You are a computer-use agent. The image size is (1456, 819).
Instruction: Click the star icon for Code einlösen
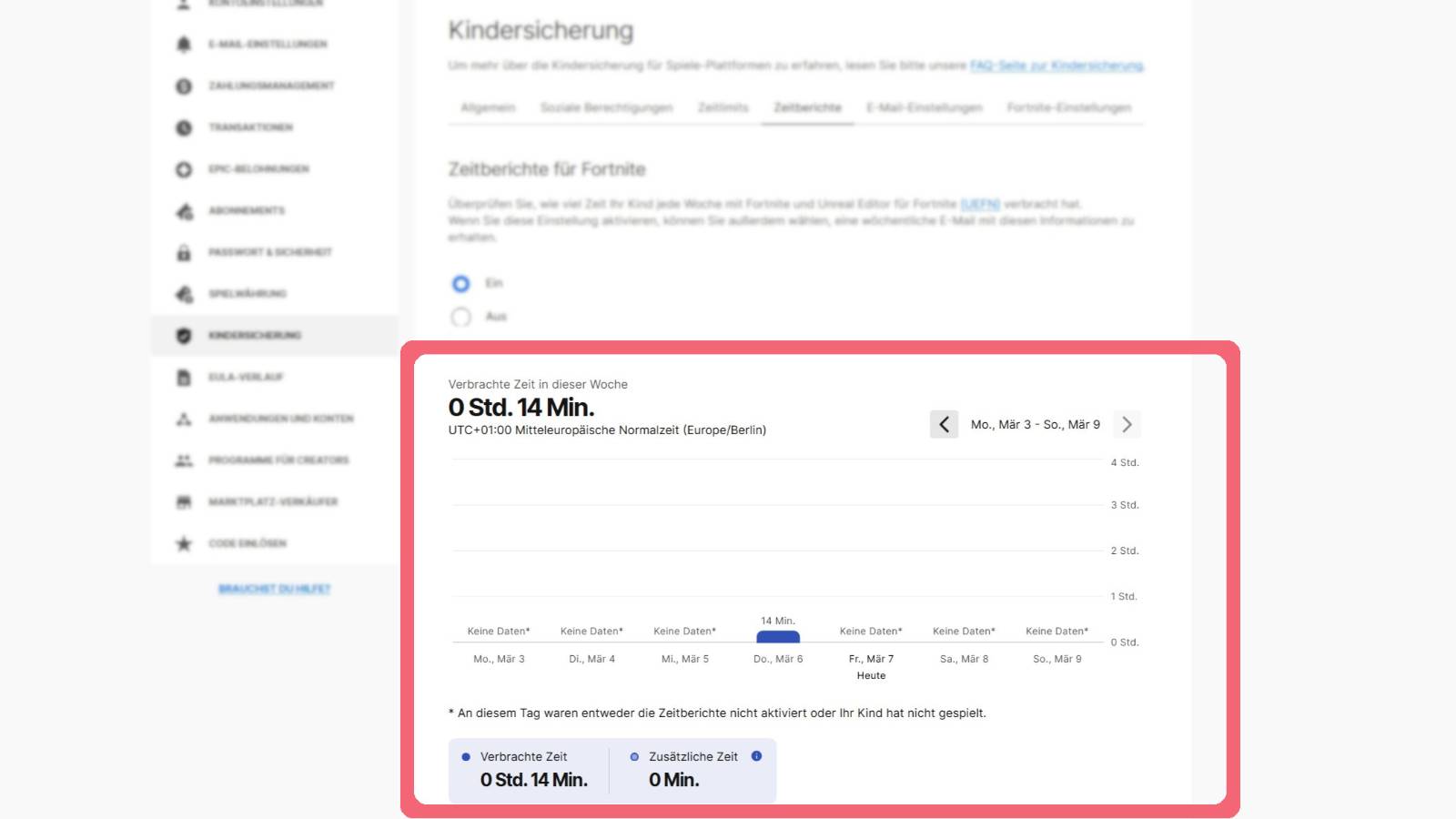[x=184, y=543]
